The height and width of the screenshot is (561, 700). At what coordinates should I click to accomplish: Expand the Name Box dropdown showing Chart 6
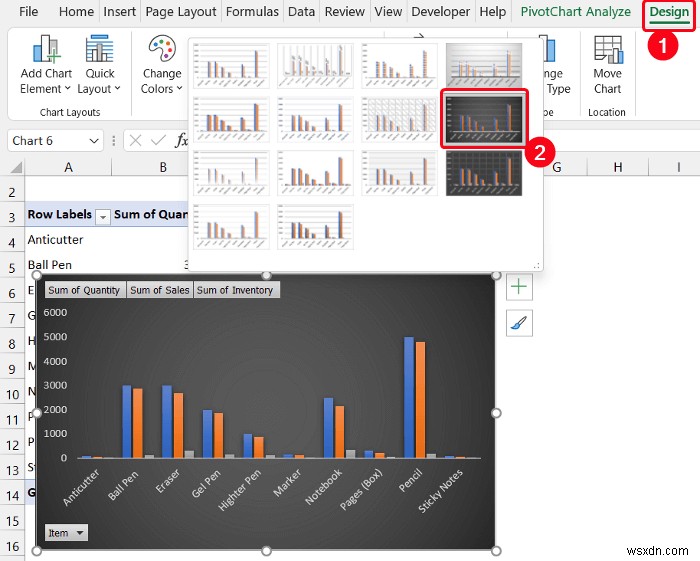coord(93,141)
